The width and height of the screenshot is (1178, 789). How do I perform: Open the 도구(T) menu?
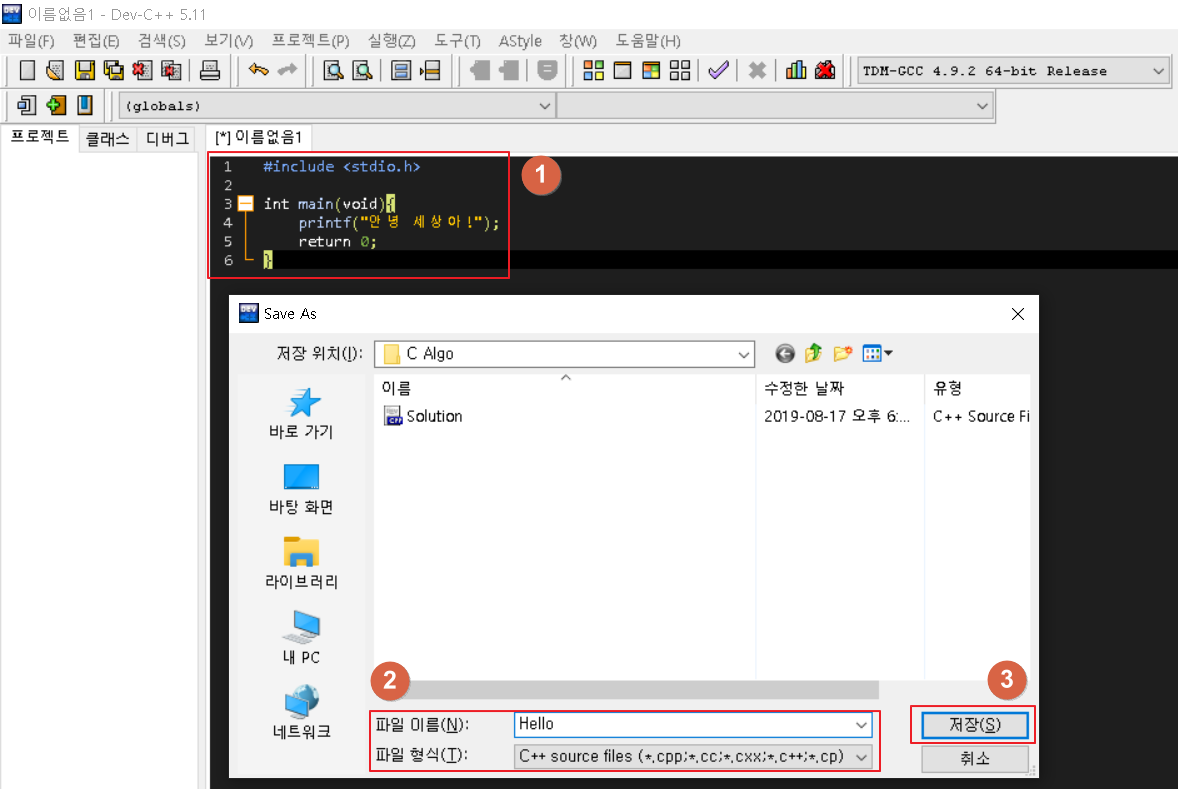(x=458, y=41)
